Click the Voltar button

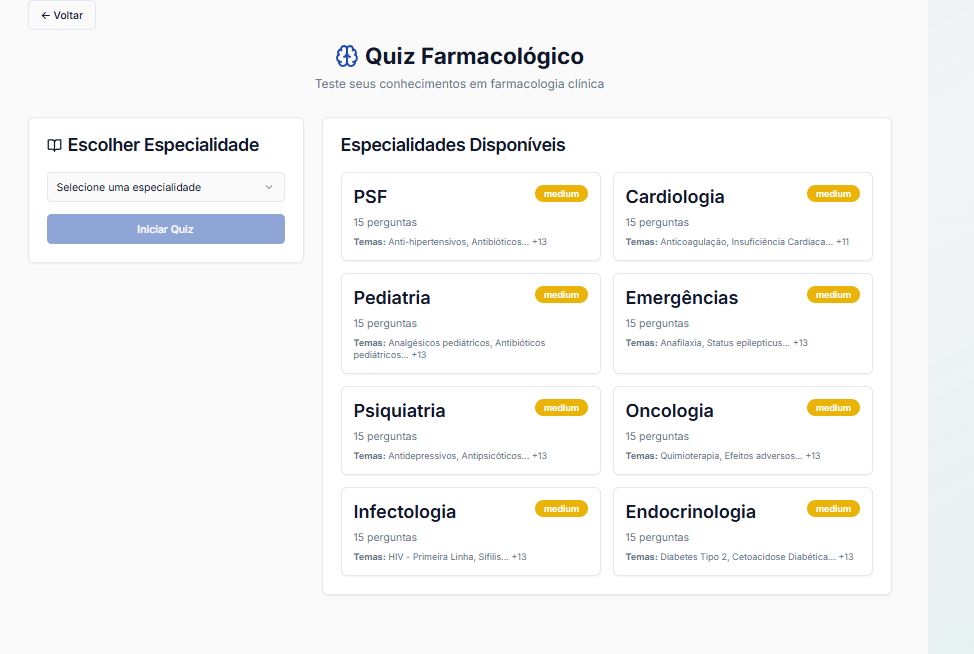click(x=61, y=15)
